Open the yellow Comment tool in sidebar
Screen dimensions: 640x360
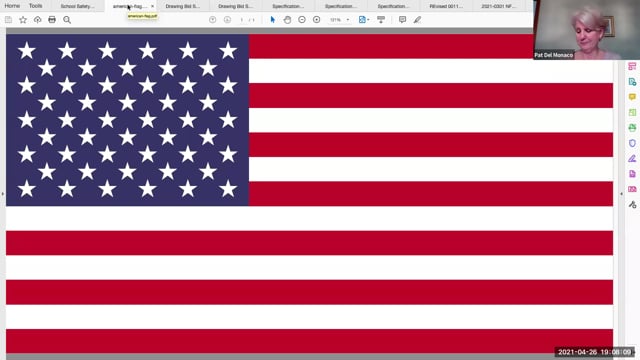pos(632,97)
